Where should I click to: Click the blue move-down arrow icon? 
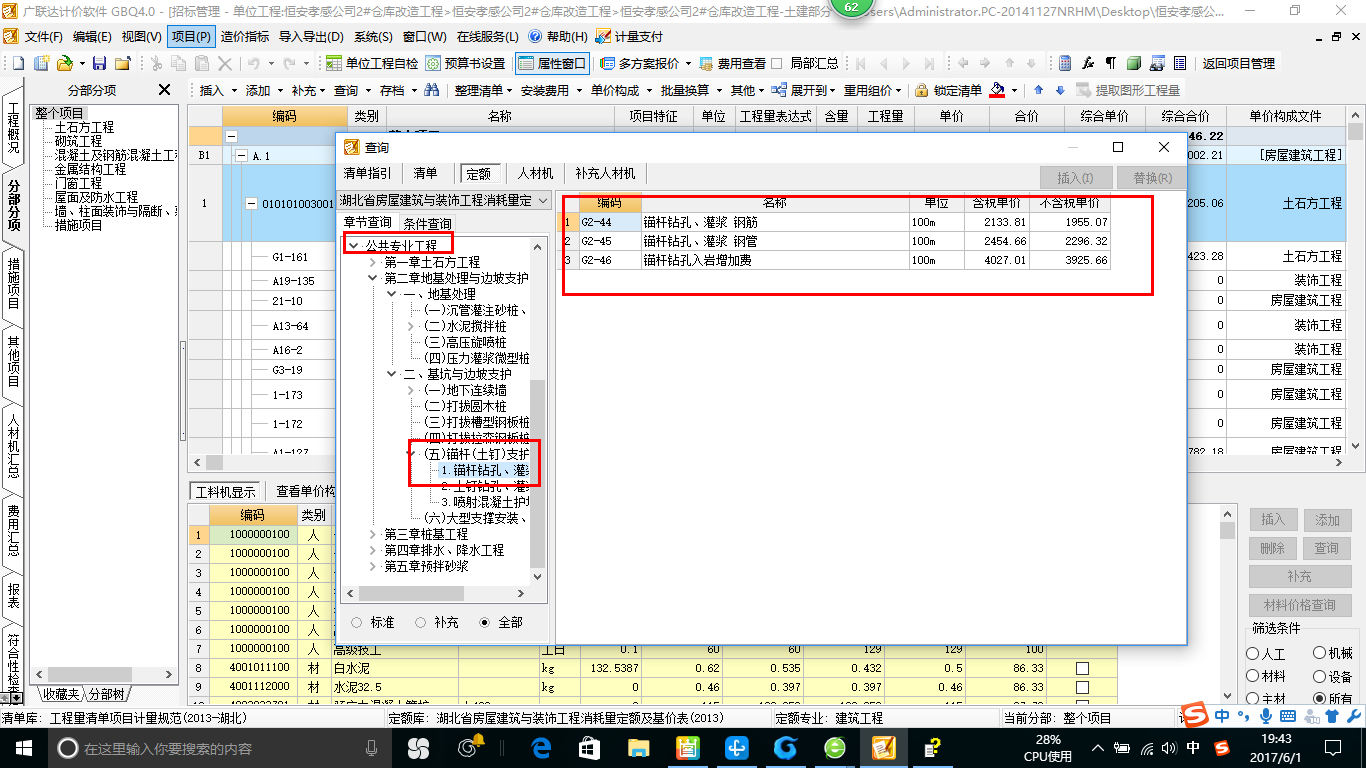click(1060, 90)
